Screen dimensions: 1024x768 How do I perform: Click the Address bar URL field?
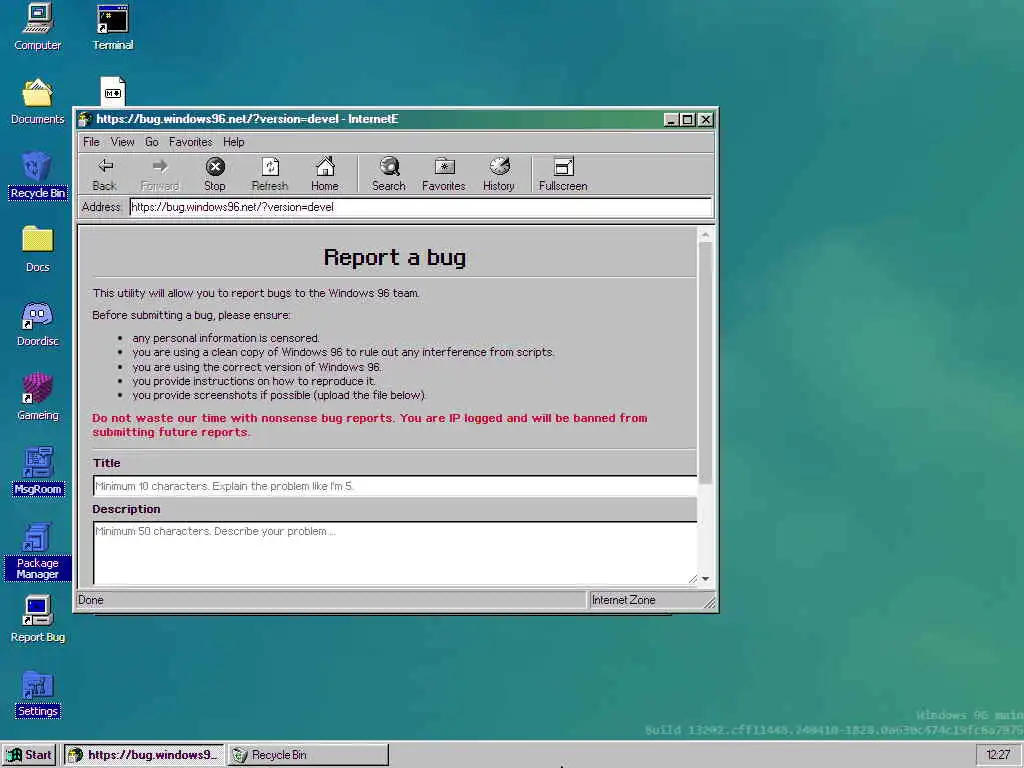coord(421,207)
